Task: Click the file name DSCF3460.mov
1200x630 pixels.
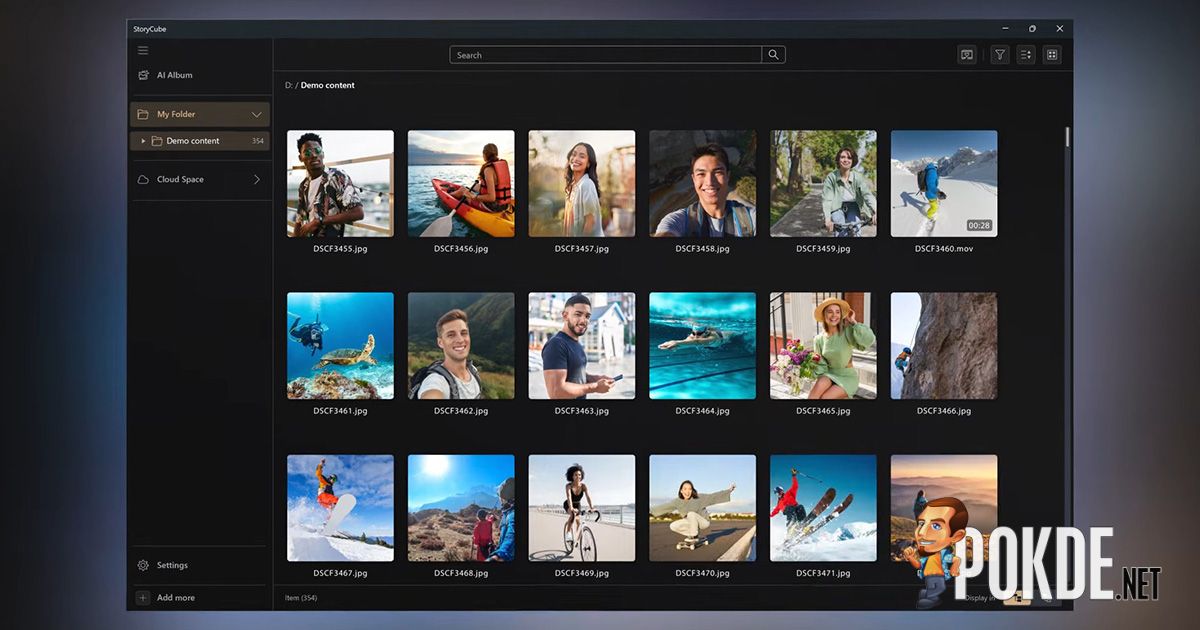Action: (944, 248)
